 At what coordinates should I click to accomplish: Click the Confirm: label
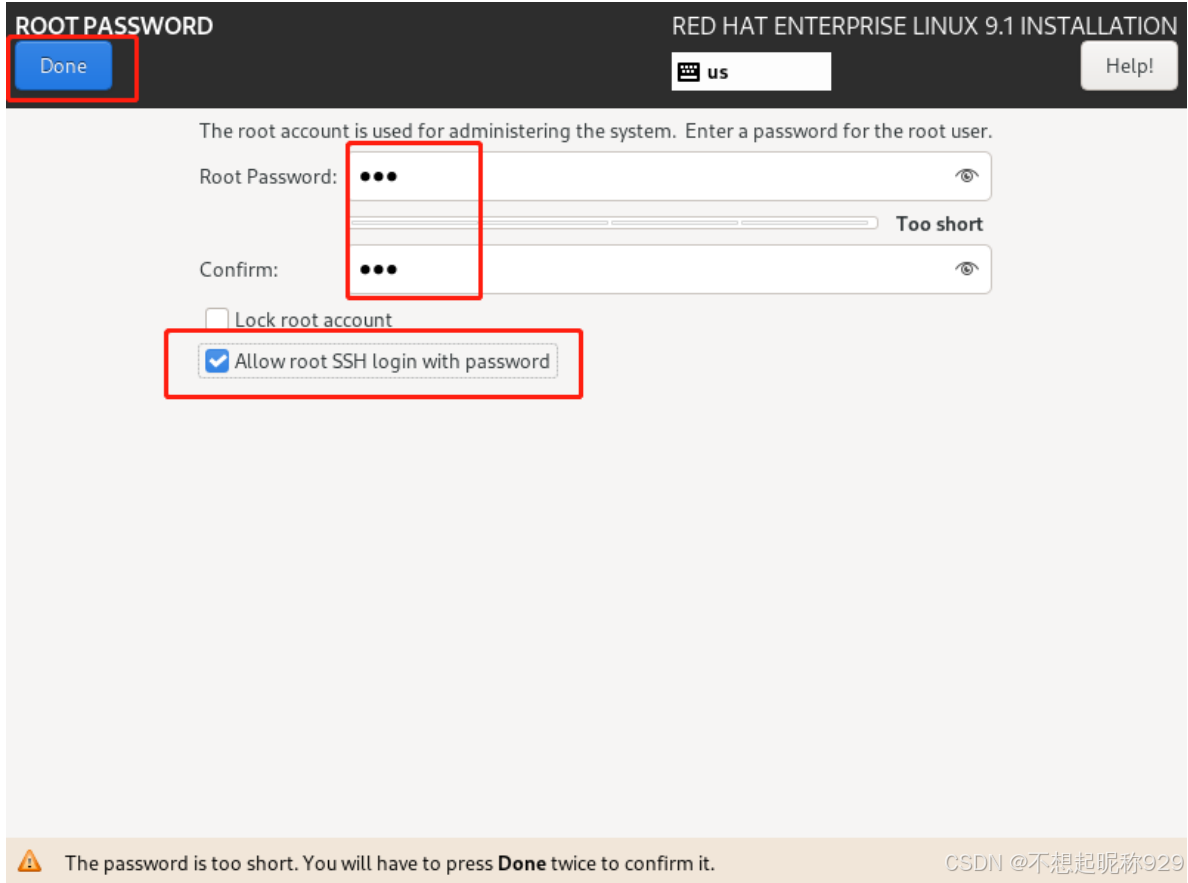[239, 270]
